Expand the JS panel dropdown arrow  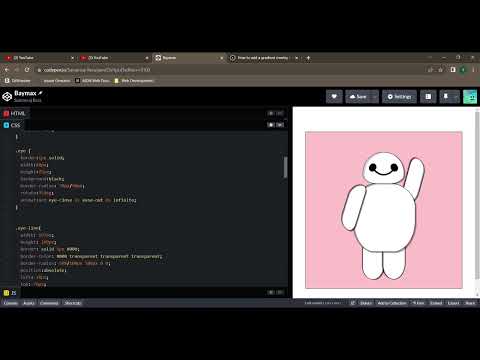click(280, 292)
